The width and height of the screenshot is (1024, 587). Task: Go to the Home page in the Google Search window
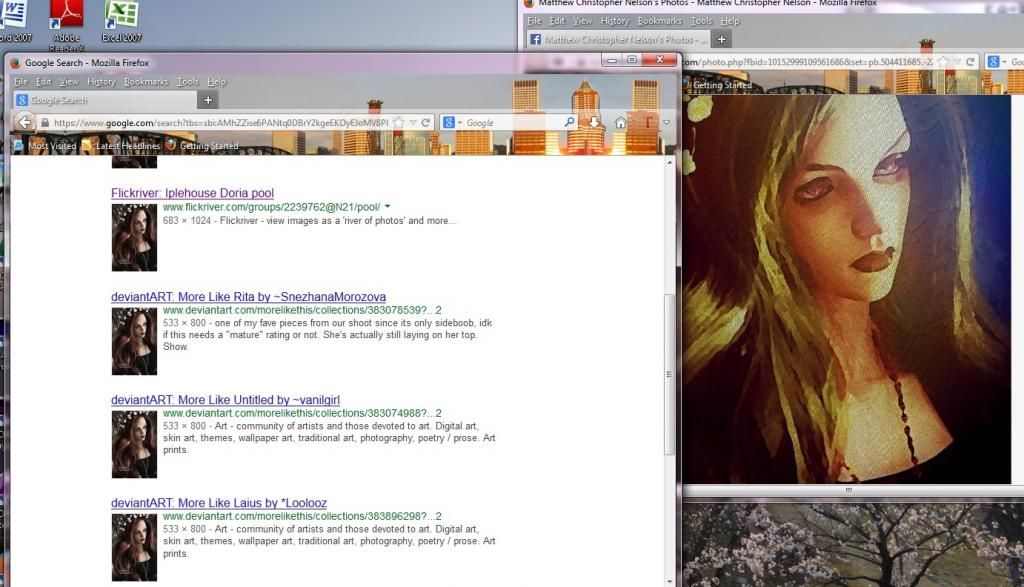click(x=620, y=122)
